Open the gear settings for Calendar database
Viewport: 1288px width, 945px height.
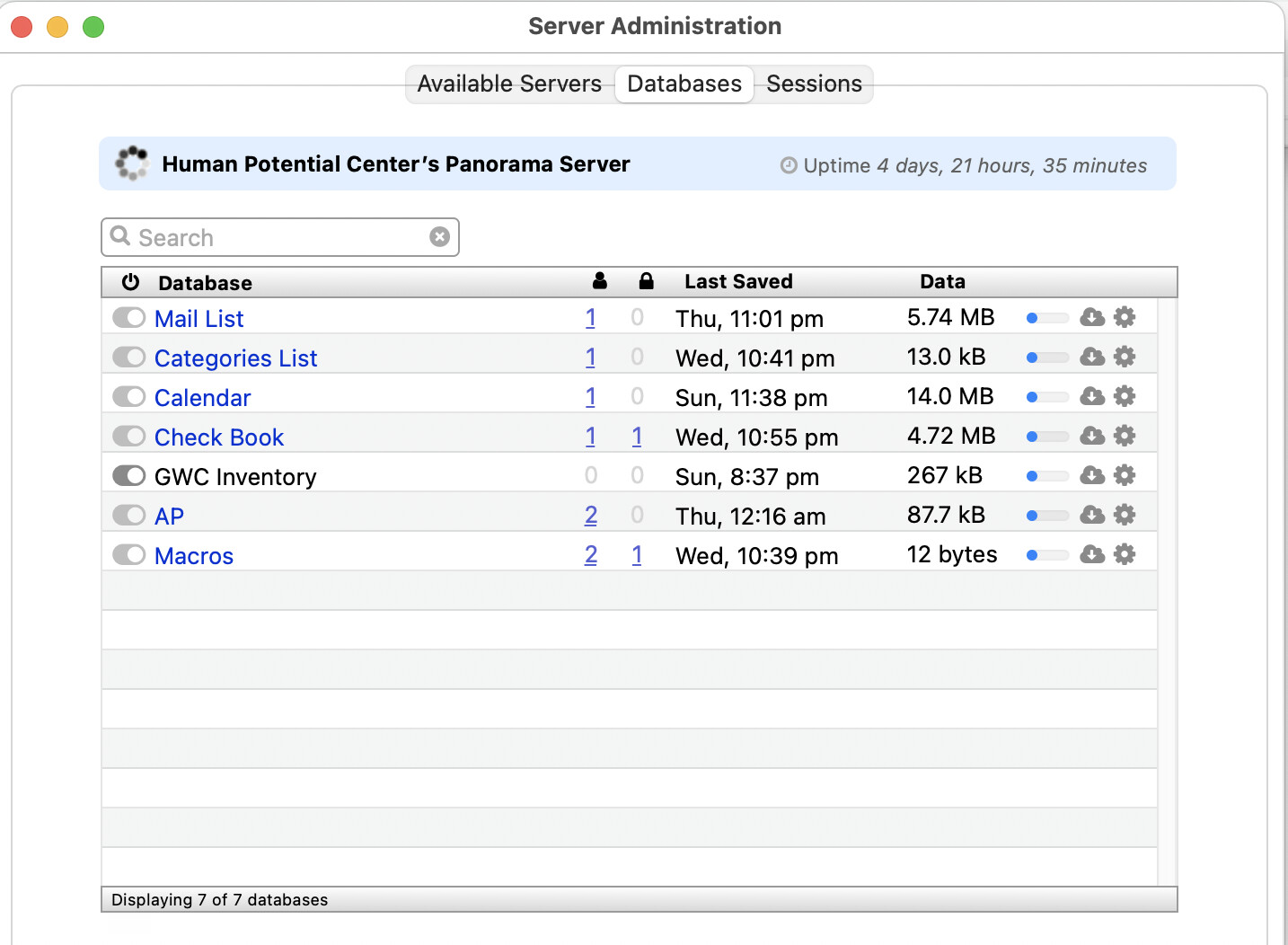tap(1124, 396)
